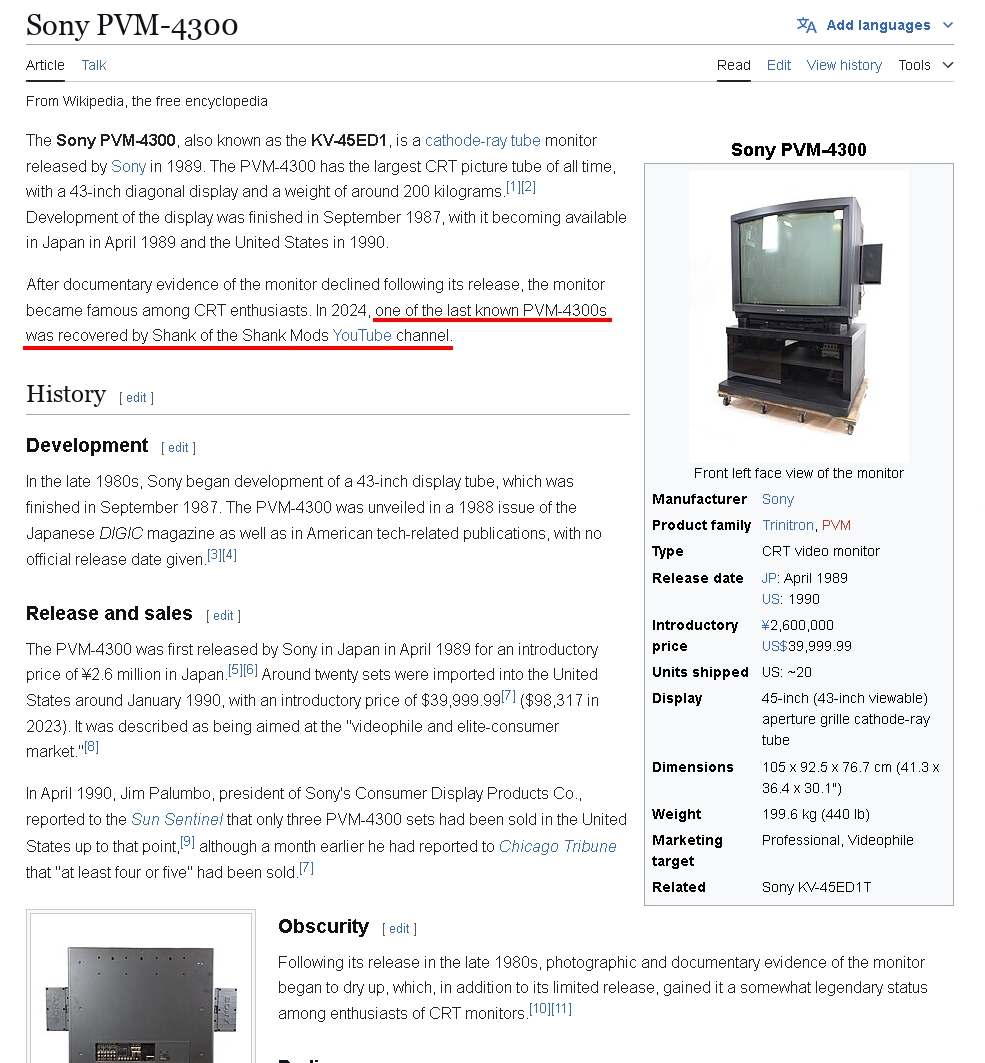This screenshot has width=985, height=1063.
Task: Select the Read tab
Action: [x=733, y=65]
